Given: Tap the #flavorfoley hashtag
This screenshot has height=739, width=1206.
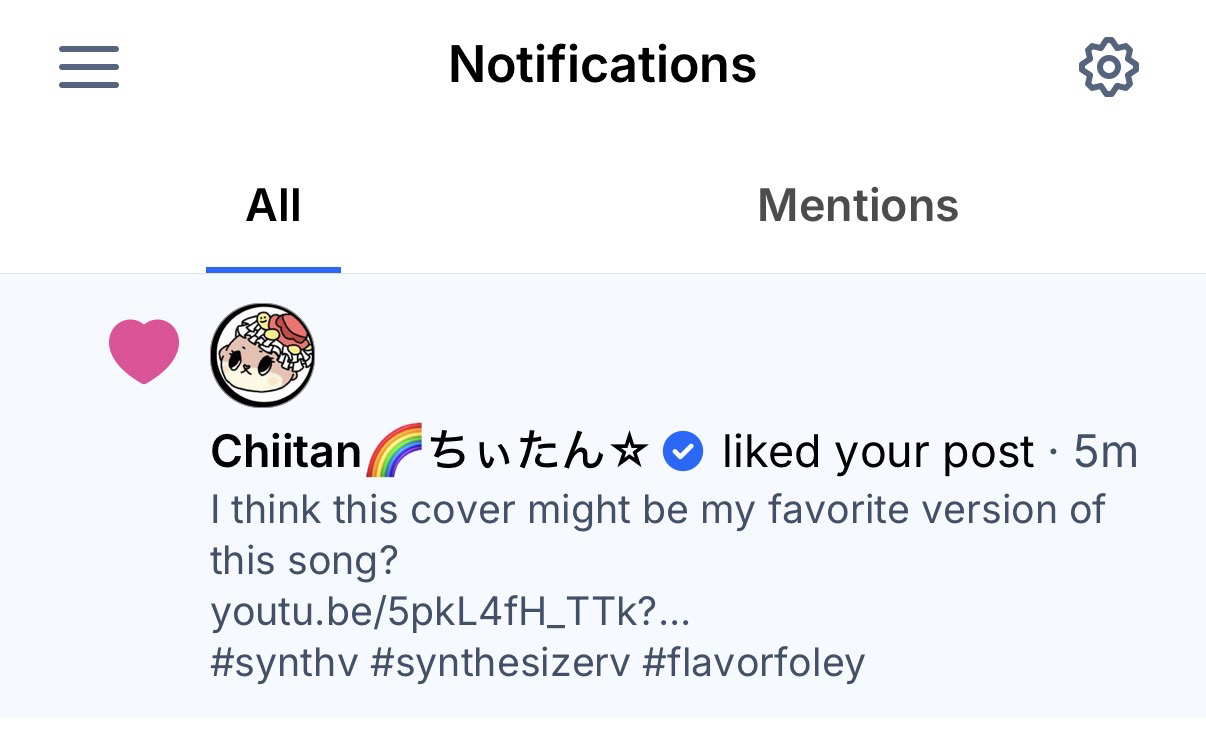Looking at the screenshot, I should [x=753, y=662].
